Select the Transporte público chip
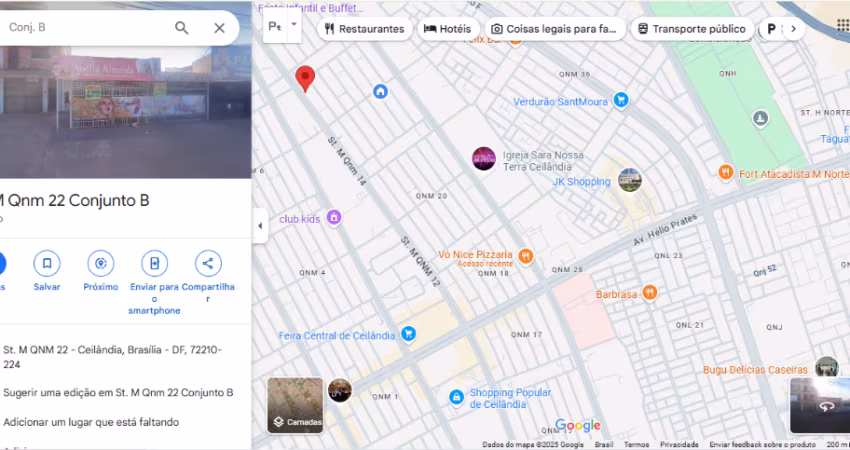850x450 pixels. (x=692, y=29)
